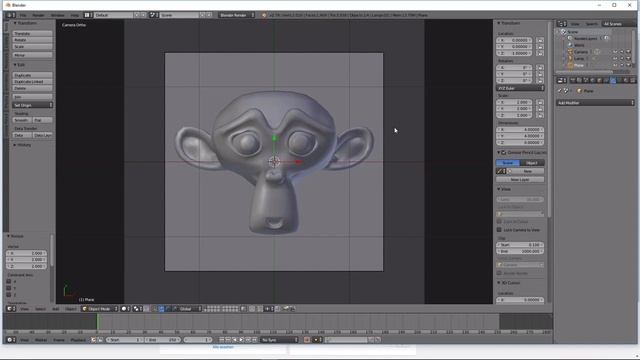640x360 pixels.
Task: Click the Mirror button
Action: point(32,55)
